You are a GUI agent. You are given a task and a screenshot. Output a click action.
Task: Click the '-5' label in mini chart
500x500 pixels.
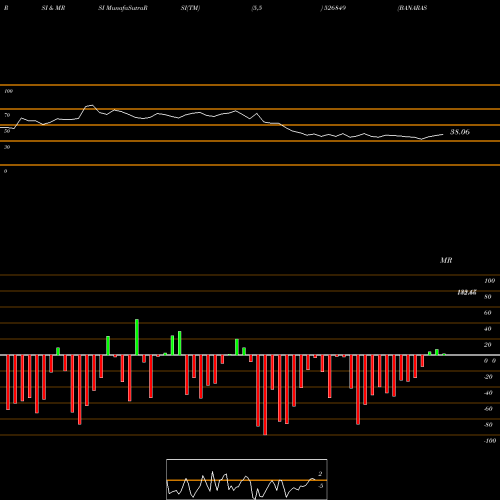(x=320, y=486)
